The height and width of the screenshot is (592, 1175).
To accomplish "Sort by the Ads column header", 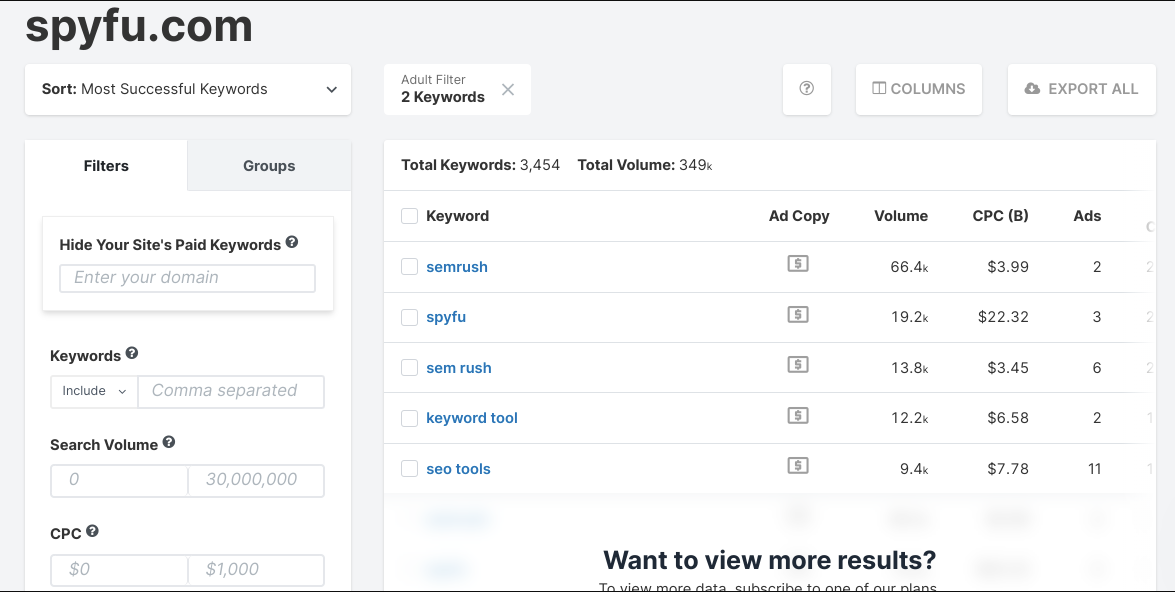I will [1087, 216].
